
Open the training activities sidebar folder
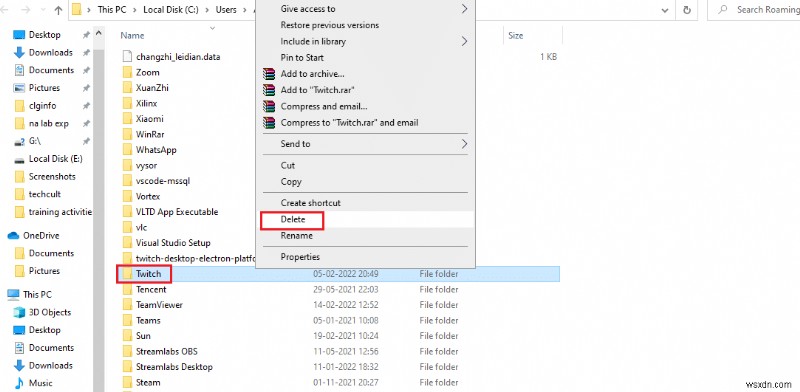60,212
